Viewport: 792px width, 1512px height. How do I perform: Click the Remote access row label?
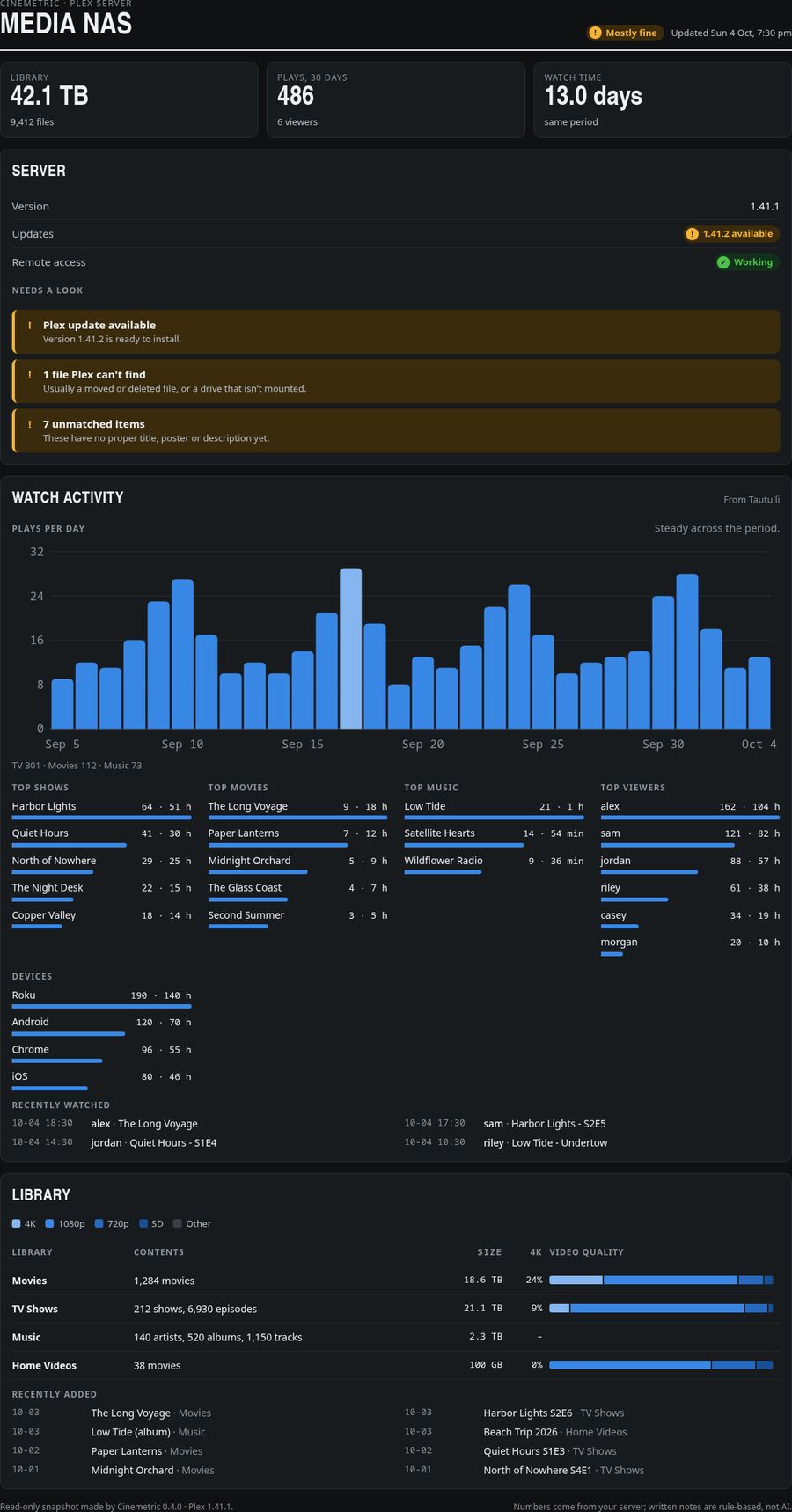coord(49,262)
